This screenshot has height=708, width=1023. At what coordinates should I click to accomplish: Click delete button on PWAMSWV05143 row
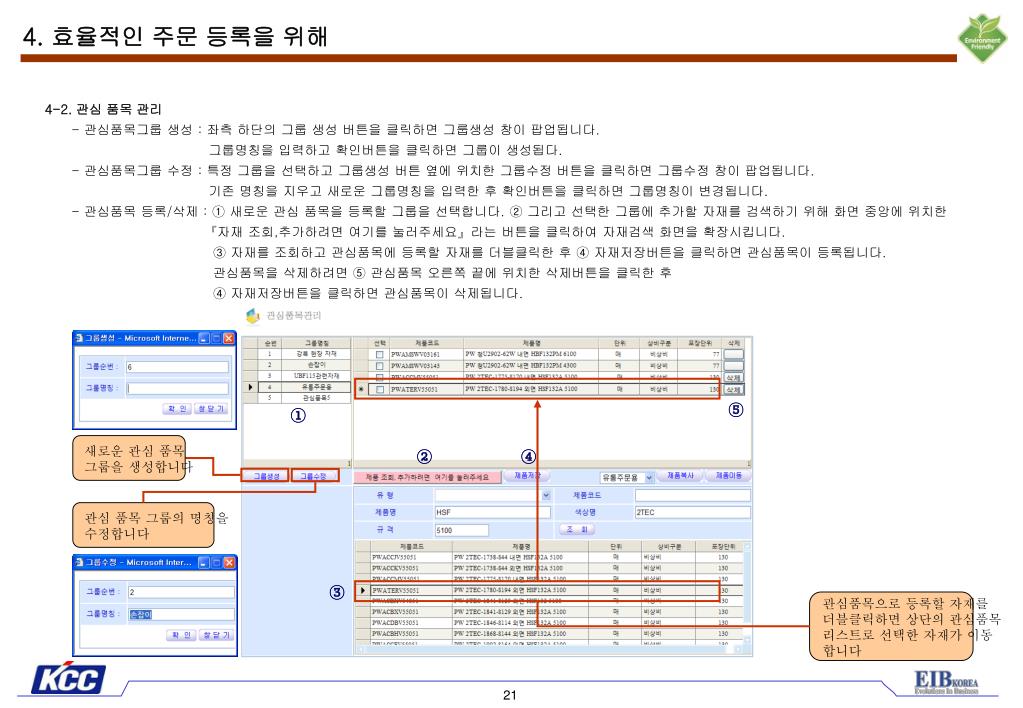tap(733, 365)
